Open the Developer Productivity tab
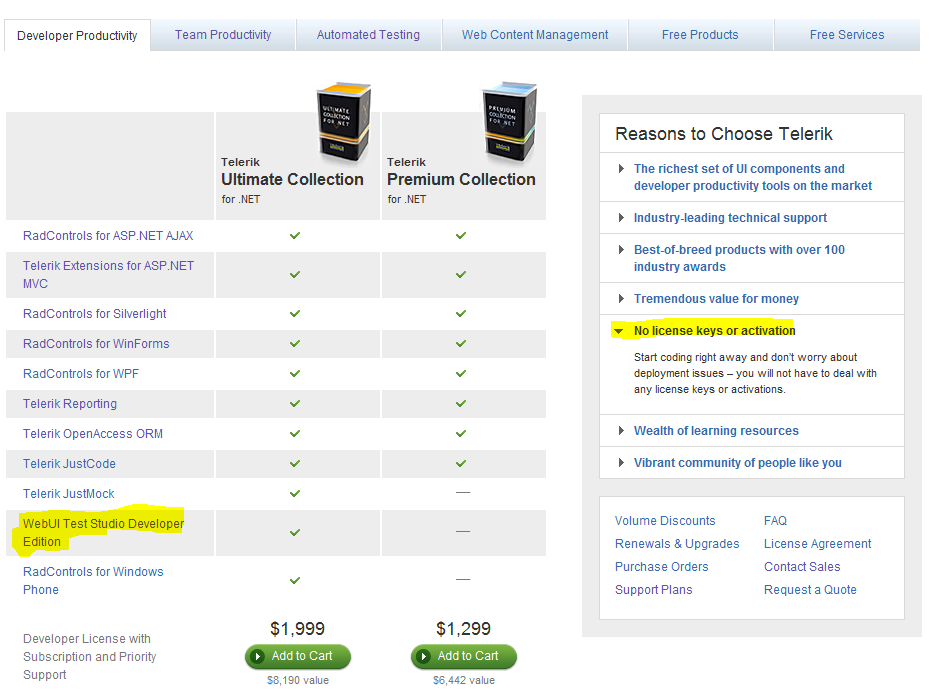The height and width of the screenshot is (699, 930). point(77,36)
